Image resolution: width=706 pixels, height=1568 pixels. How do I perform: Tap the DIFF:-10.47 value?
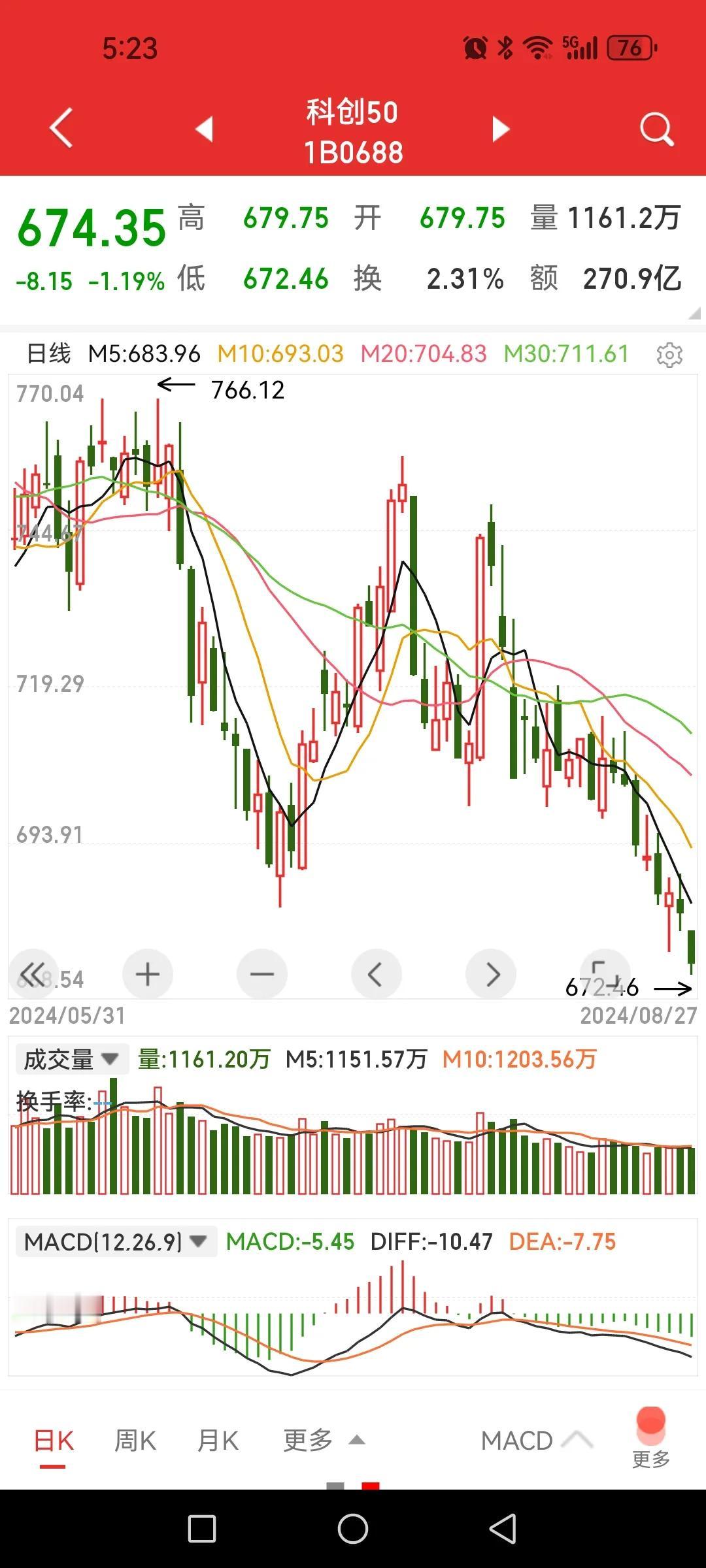pyautogui.click(x=431, y=1241)
